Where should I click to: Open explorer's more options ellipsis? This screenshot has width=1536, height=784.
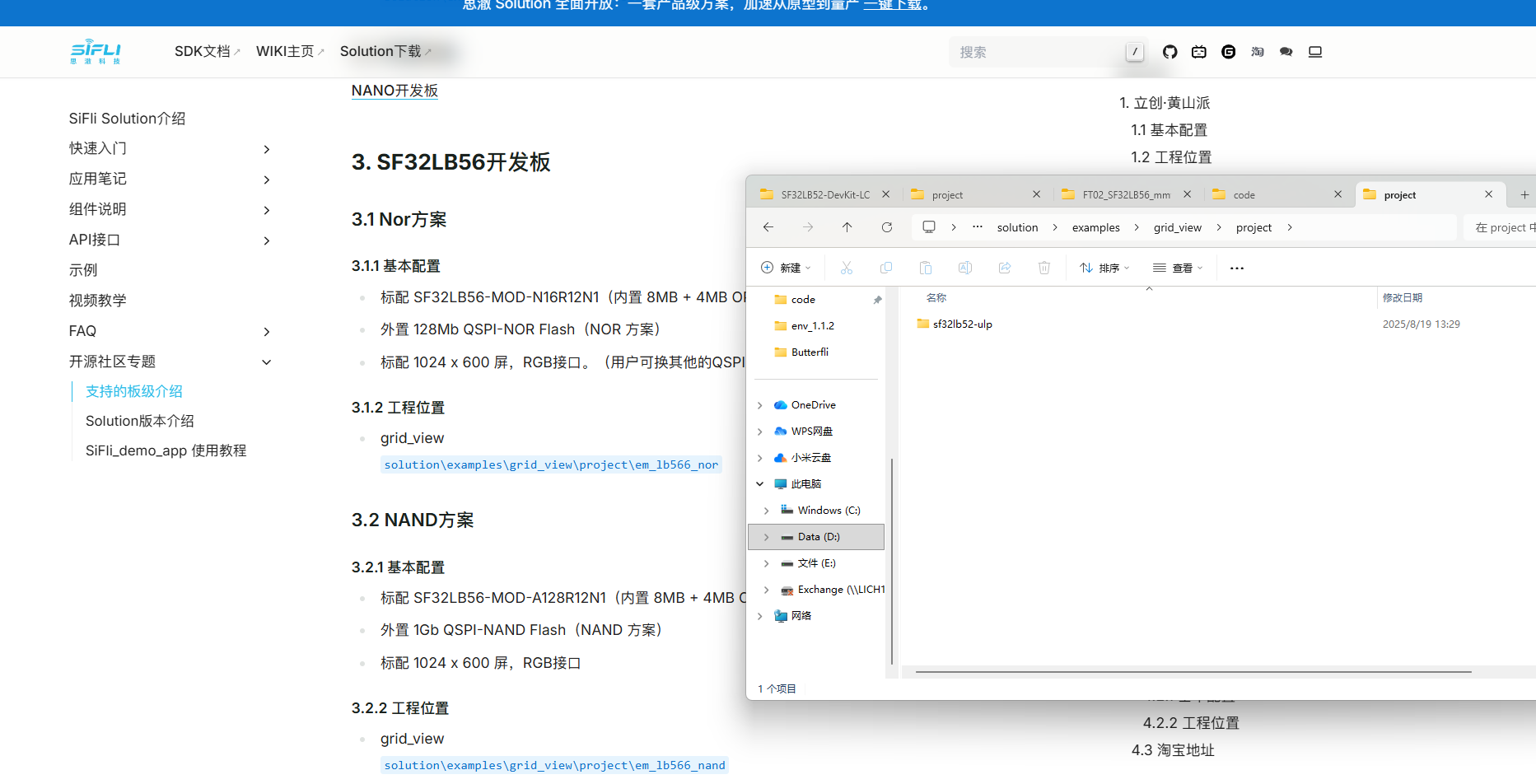pos(1236,268)
